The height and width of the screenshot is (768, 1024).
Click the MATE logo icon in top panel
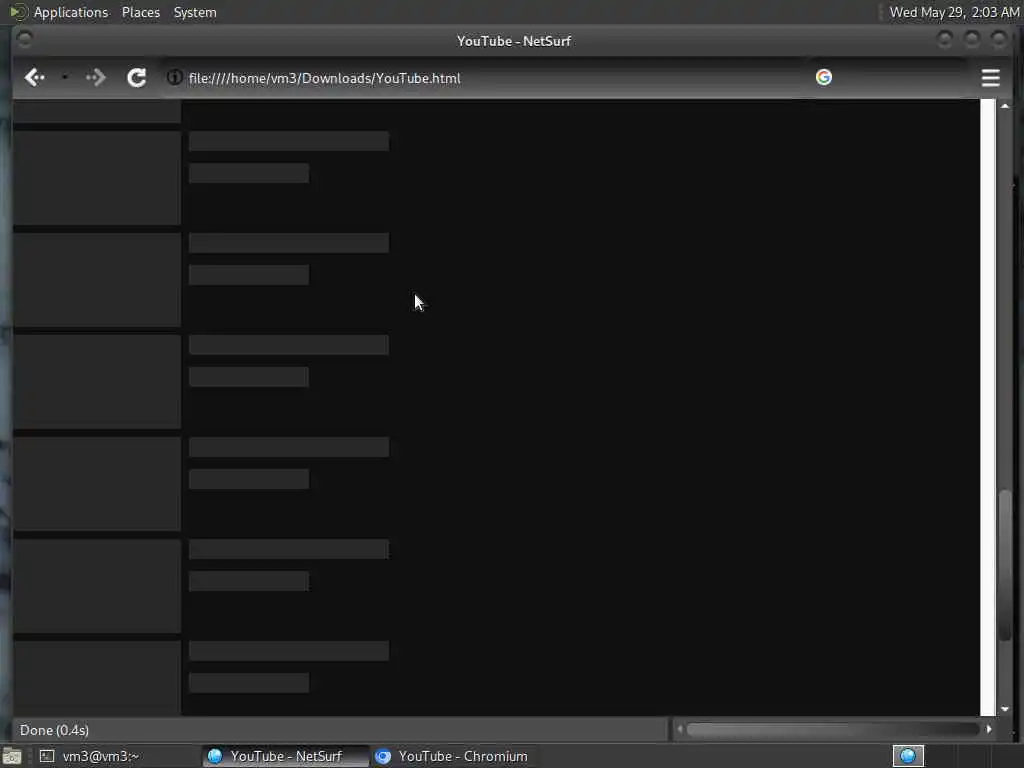point(18,12)
